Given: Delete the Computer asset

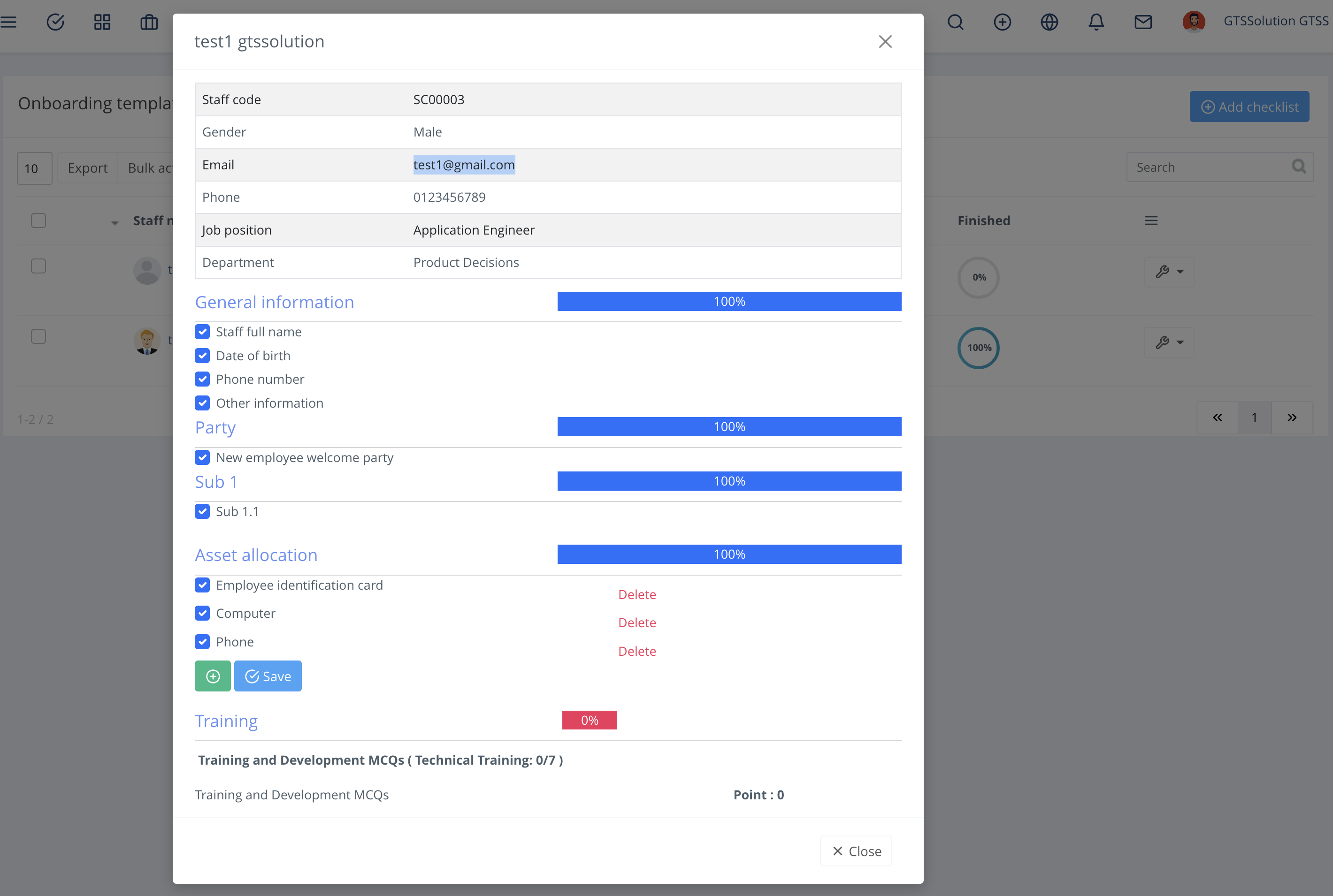Looking at the screenshot, I should point(637,623).
